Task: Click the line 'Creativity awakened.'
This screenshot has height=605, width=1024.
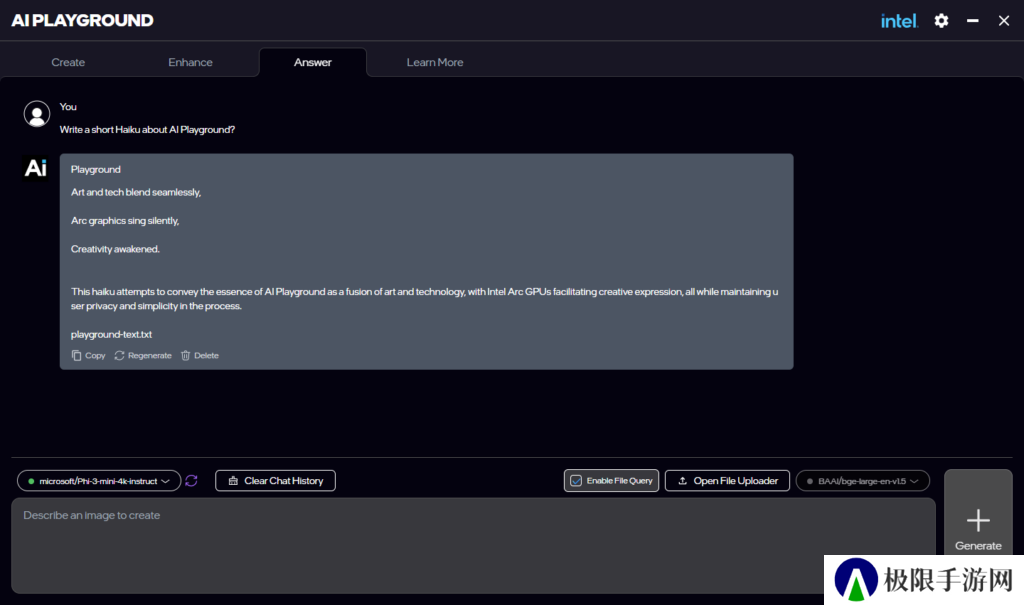Action: tap(115, 249)
